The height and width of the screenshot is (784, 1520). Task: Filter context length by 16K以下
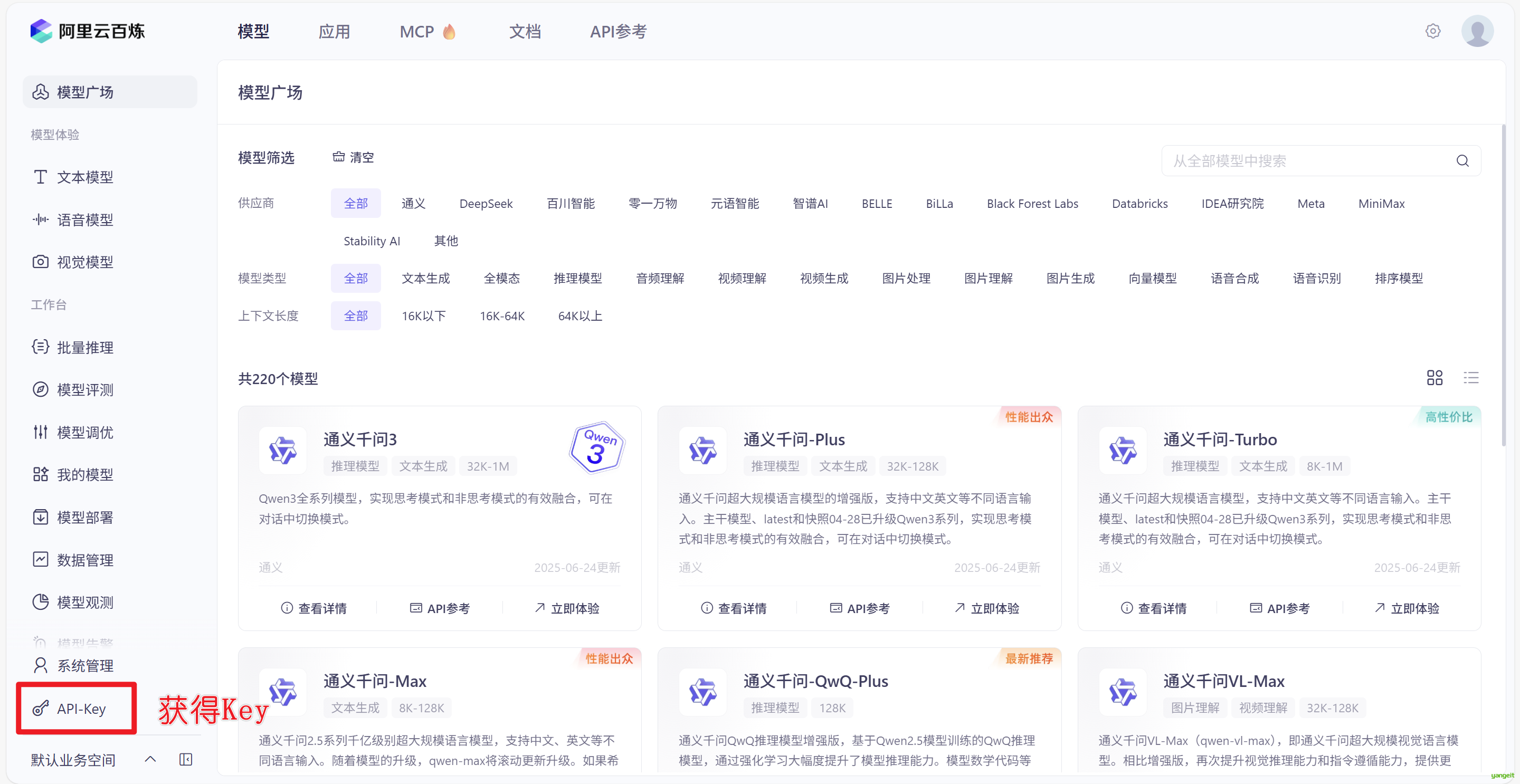424,315
